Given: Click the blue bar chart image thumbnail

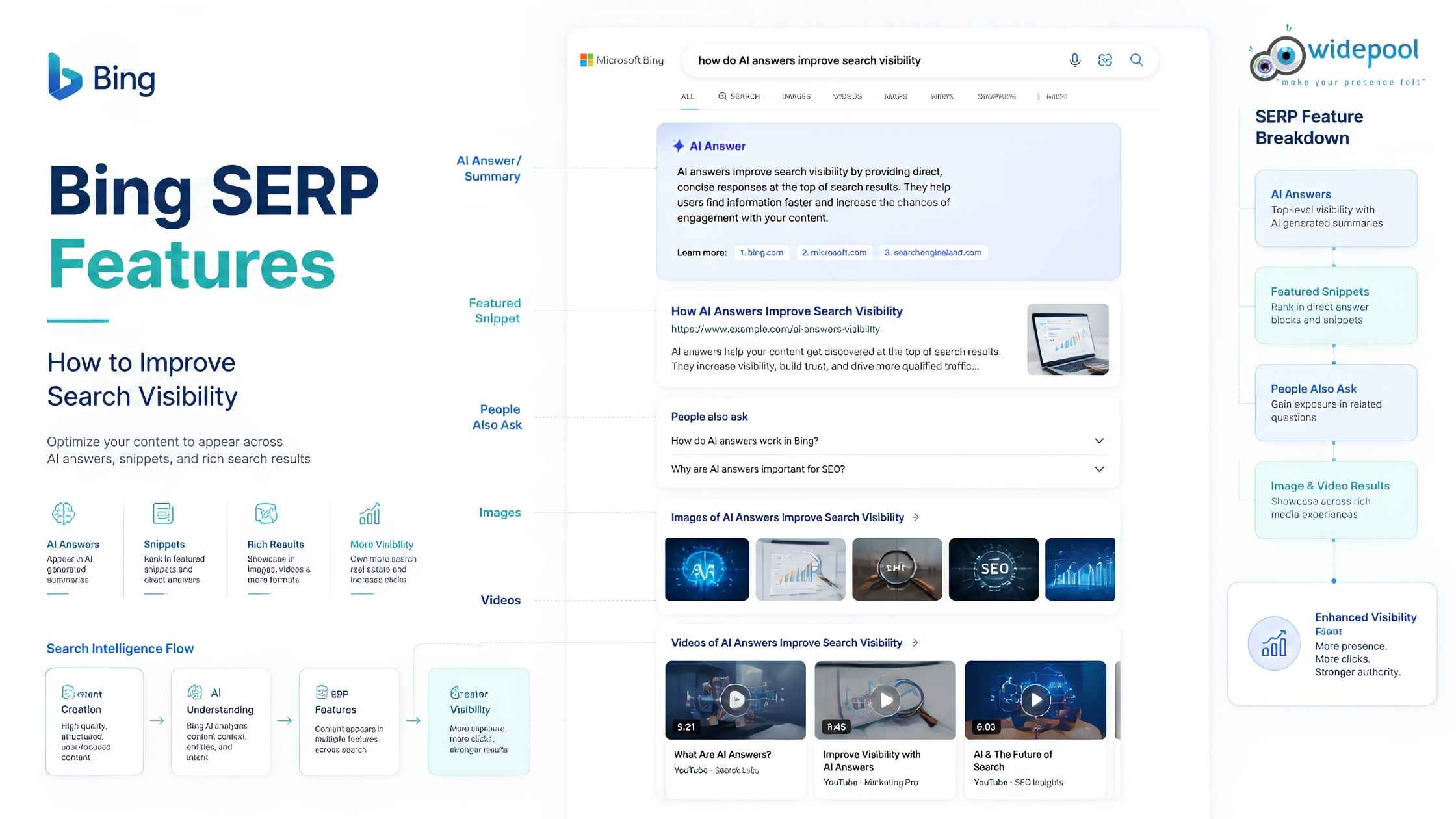Looking at the screenshot, I should click(1080, 569).
